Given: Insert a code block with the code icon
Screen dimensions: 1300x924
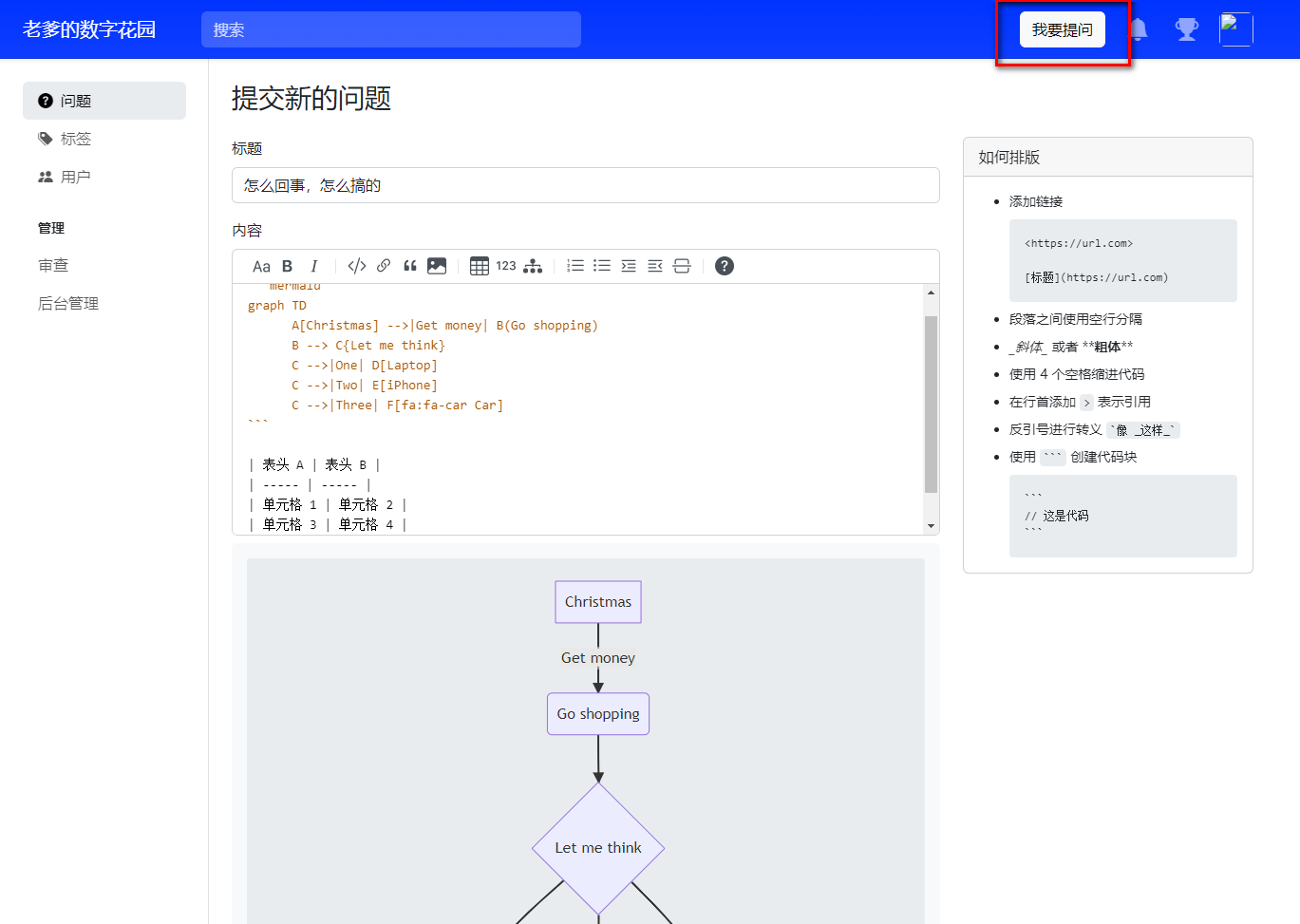Looking at the screenshot, I should pos(357,267).
